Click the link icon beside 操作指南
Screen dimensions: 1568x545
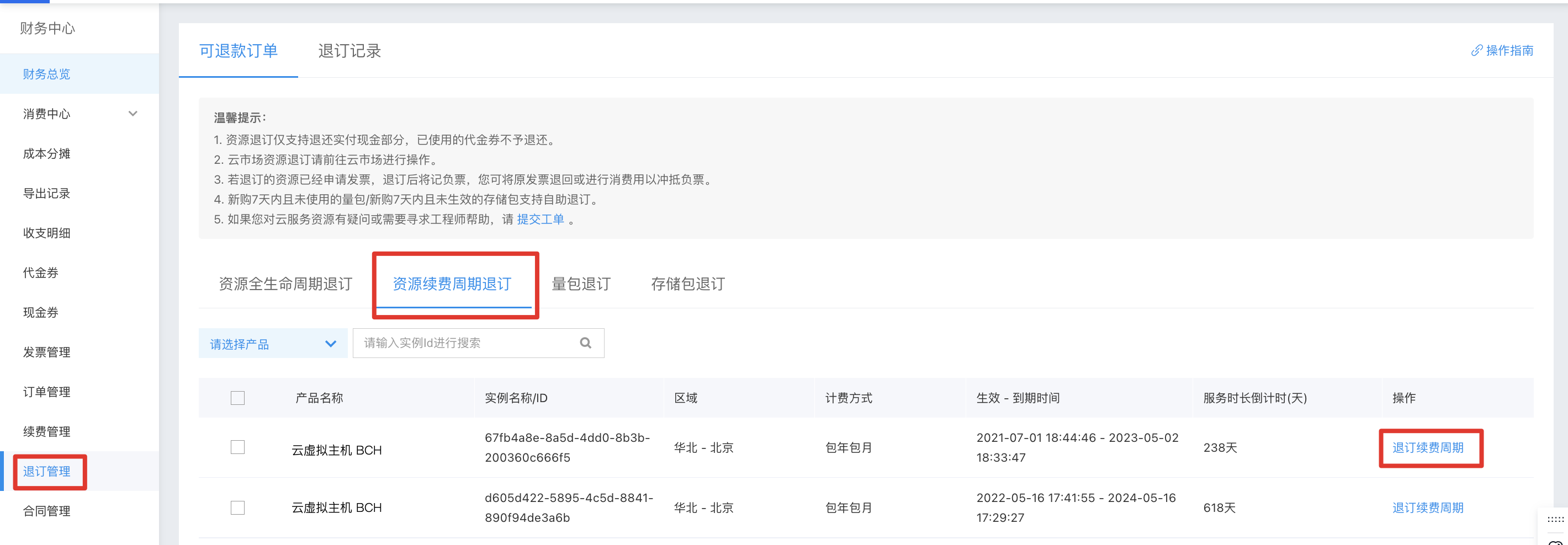[1477, 51]
